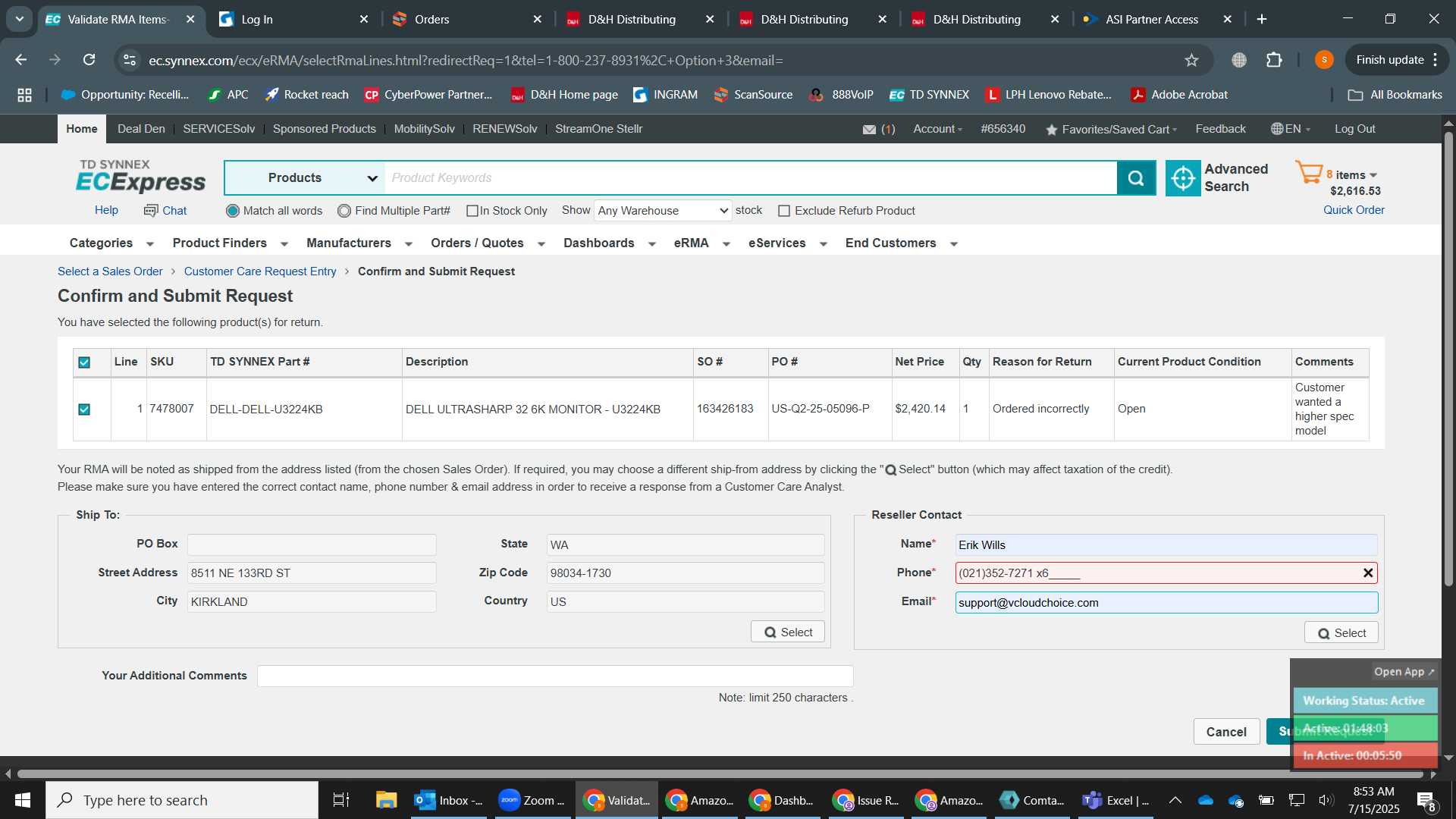The width and height of the screenshot is (1456, 819).
Task: Switch to the Orders browser tab
Action: [466, 19]
